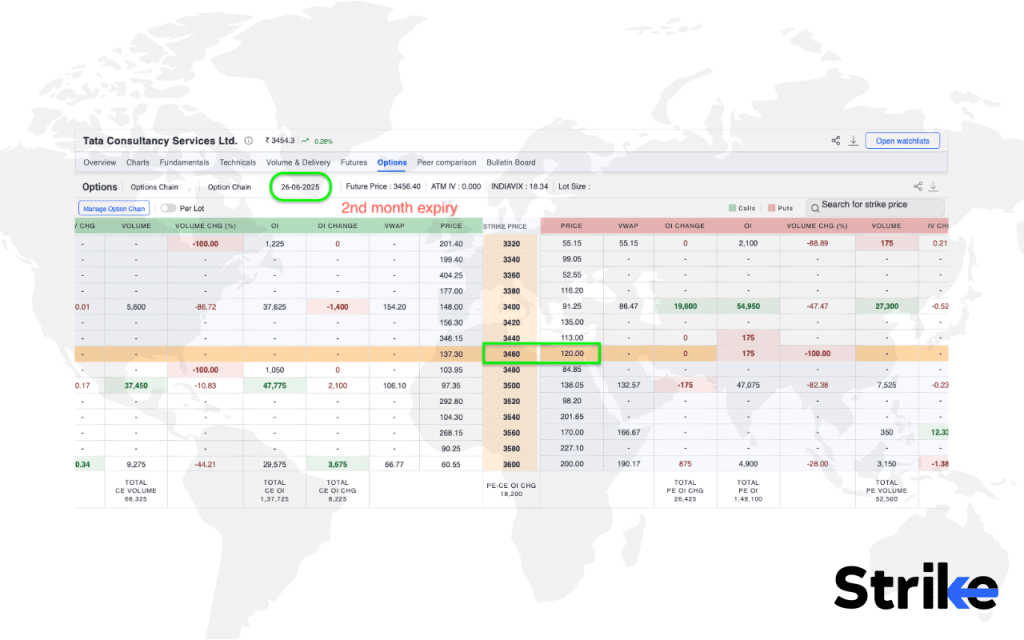Viewport: 1024px width, 640px height.
Task: Switch to the Overview tab
Action: point(99,163)
